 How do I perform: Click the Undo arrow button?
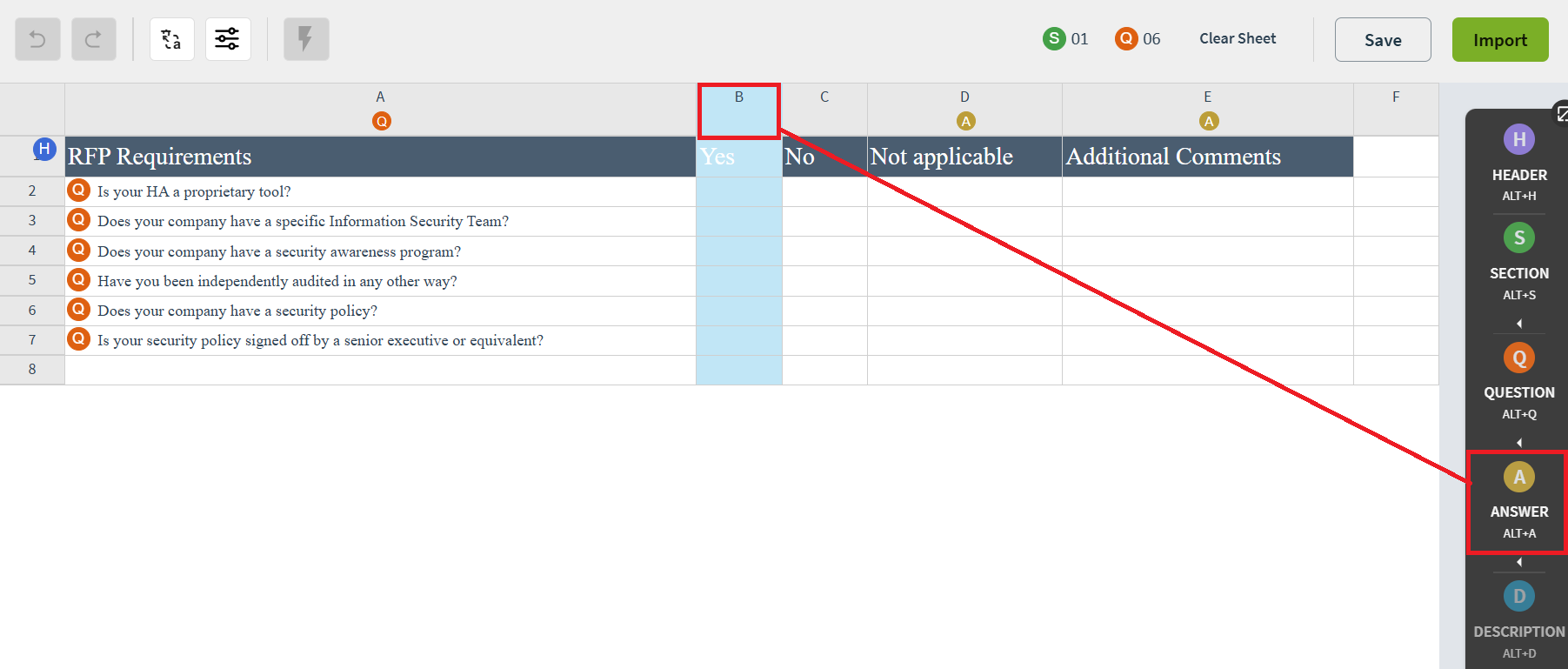pyautogui.click(x=37, y=39)
